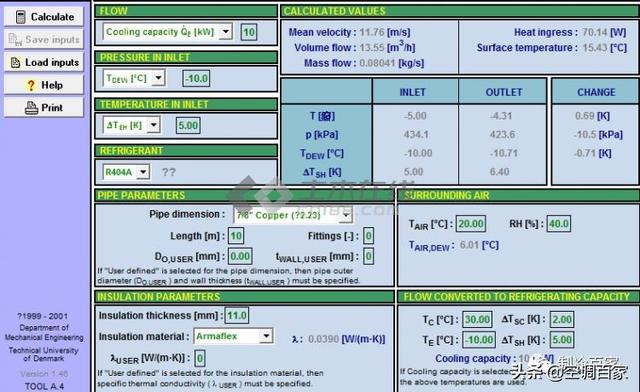Select the Insulation thickness 11.0 field
The image size is (640, 392).
tap(237, 315)
